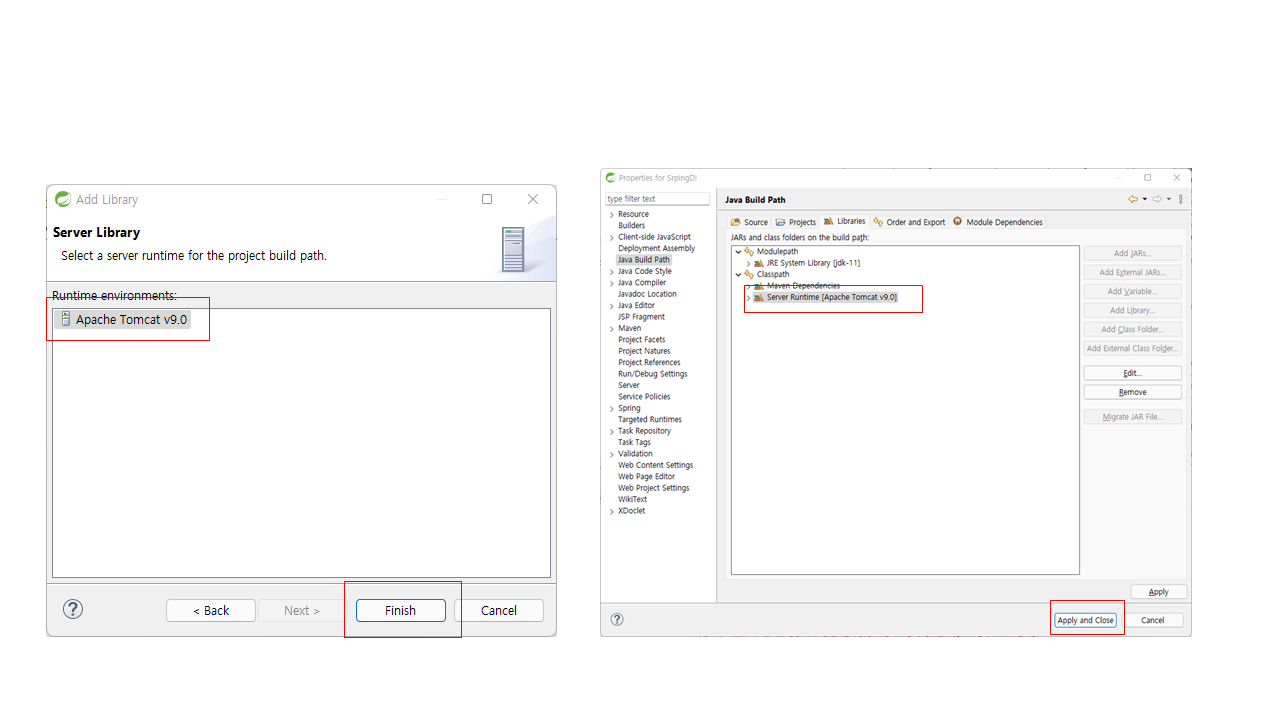Expand the Task Repository category
This screenshot has height=720, width=1280.
tap(612, 431)
